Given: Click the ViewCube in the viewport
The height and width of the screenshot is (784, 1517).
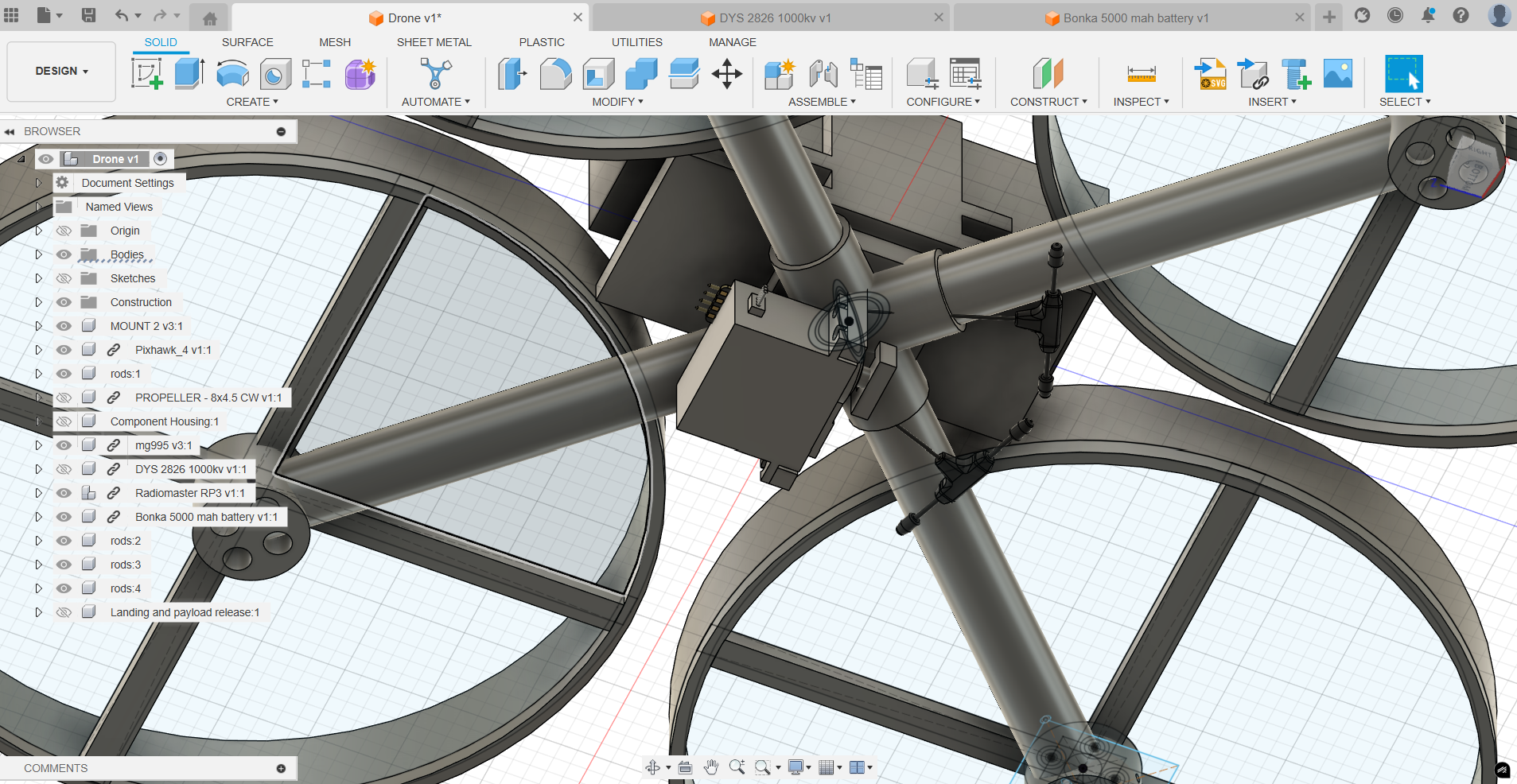Looking at the screenshot, I should pyautogui.click(x=1474, y=169).
